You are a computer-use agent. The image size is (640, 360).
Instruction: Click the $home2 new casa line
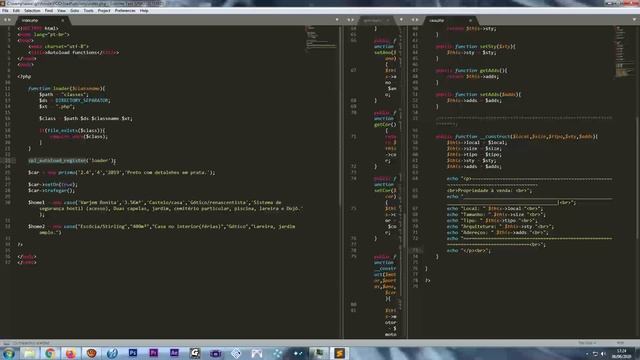coord(162,229)
